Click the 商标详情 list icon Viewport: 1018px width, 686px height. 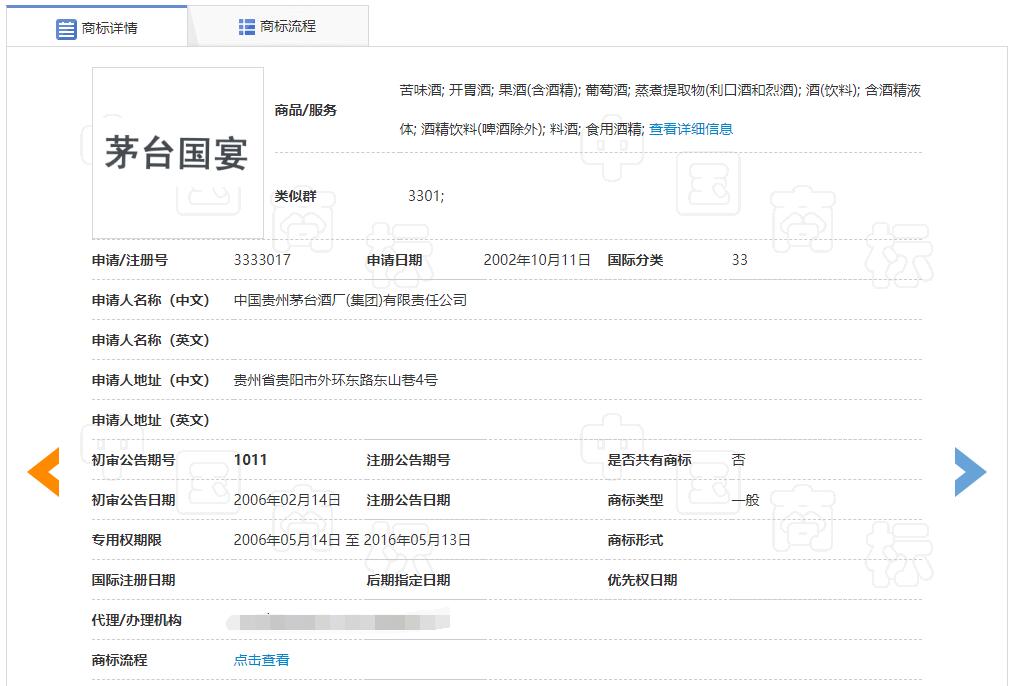click(x=66, y=29)
